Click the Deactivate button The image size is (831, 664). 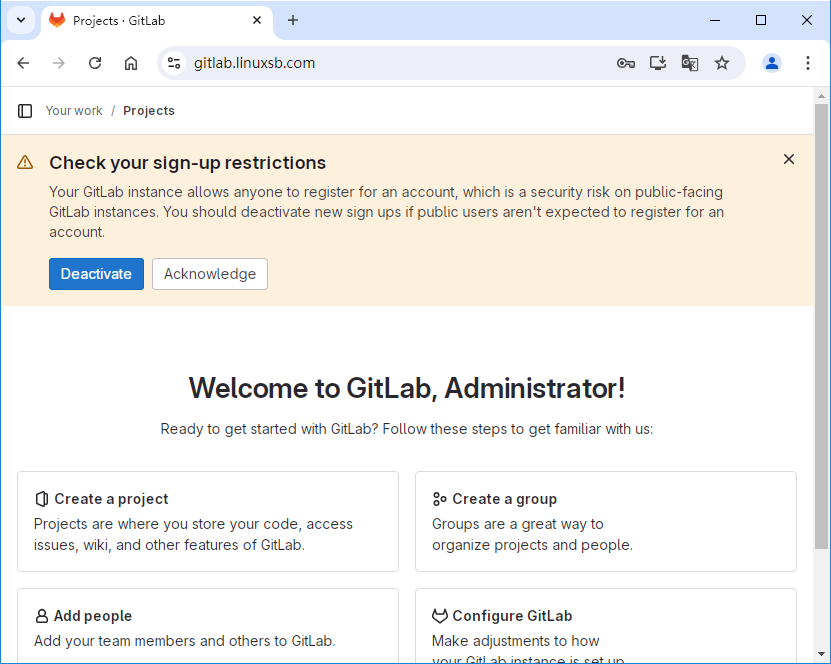[96, 274]
